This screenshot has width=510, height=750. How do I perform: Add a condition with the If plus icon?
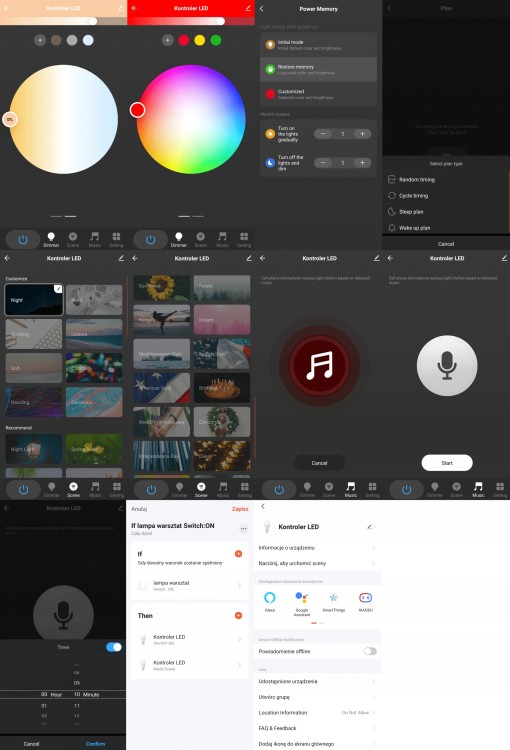pos(238,554)
